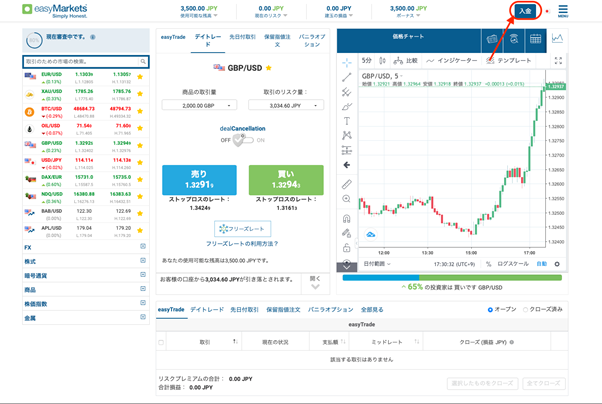602x404 pixels.
Task: Switch to バニラオプション tab in the order panel
Action: [x=312, y=40]
